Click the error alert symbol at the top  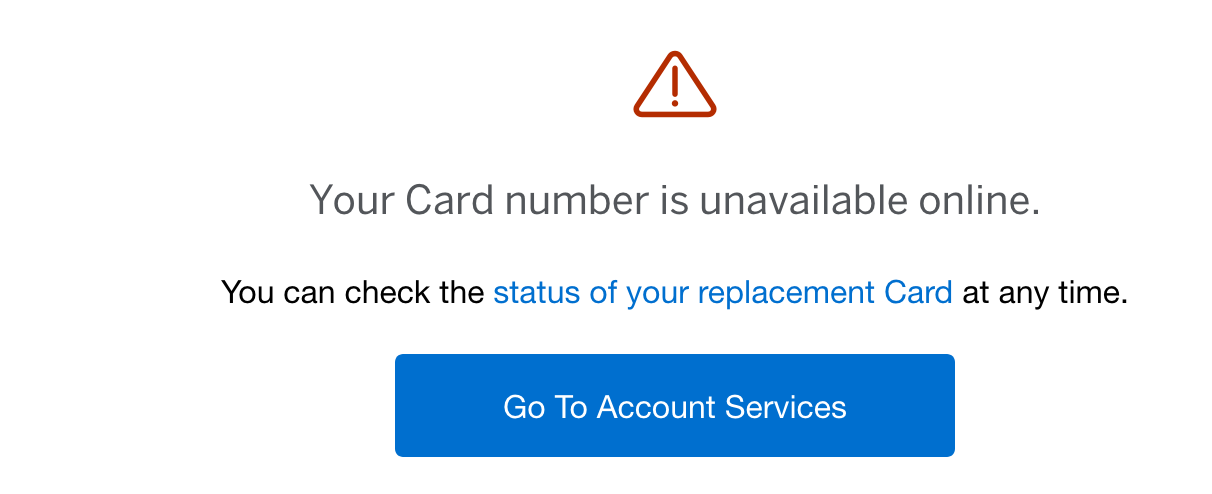pyautogui.click(x=675, y=86)
